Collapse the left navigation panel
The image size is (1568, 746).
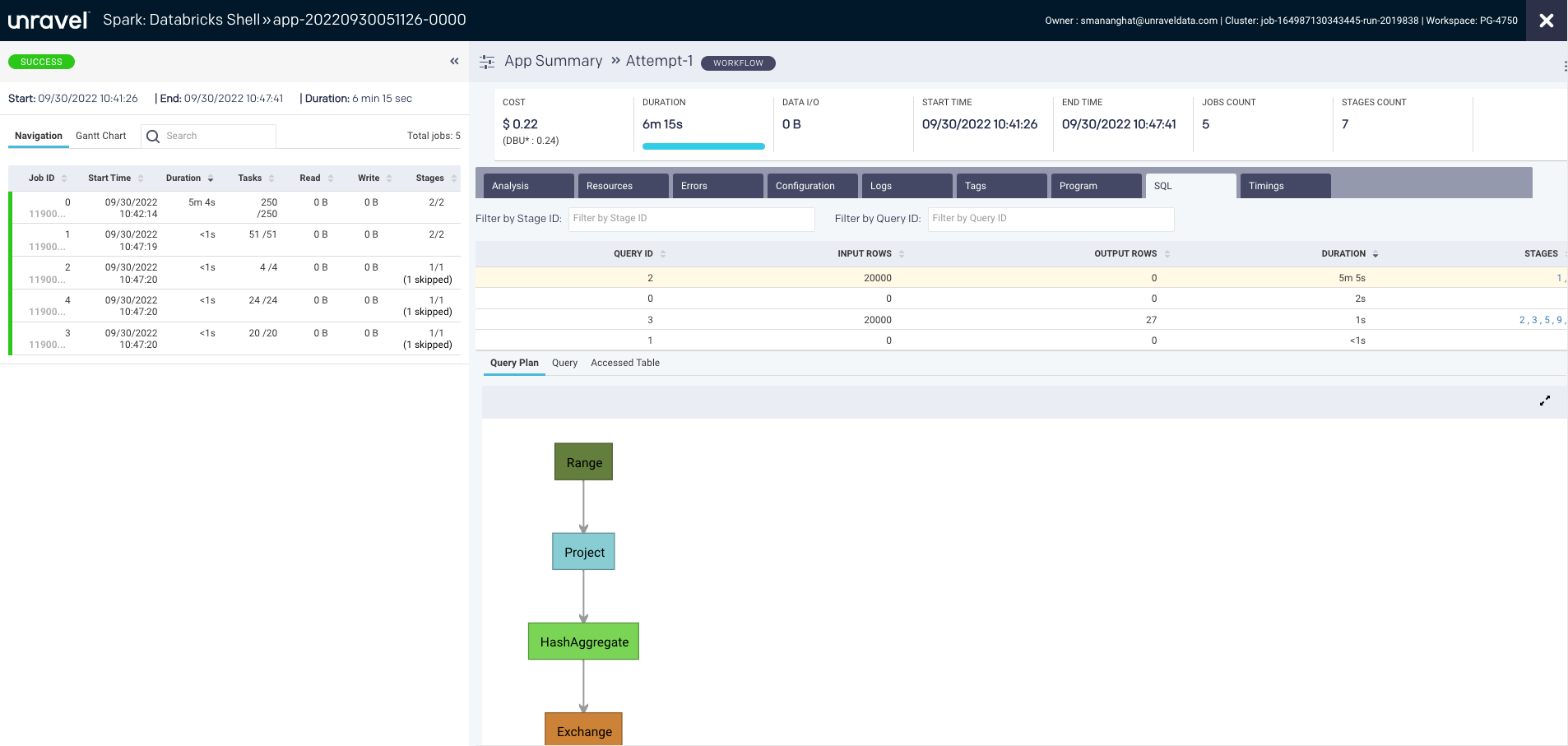(x=454, y=62)
